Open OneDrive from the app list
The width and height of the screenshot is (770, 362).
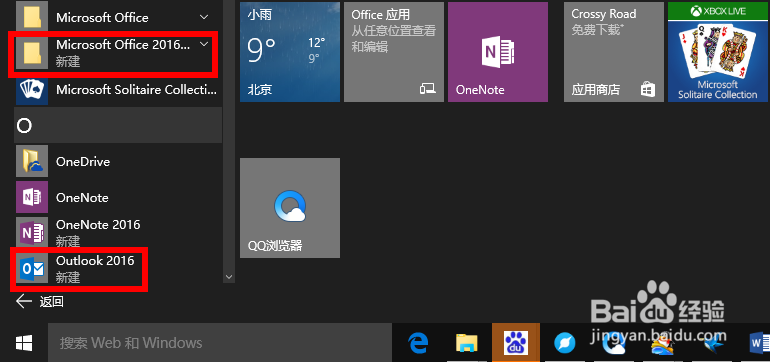(118, 161)
